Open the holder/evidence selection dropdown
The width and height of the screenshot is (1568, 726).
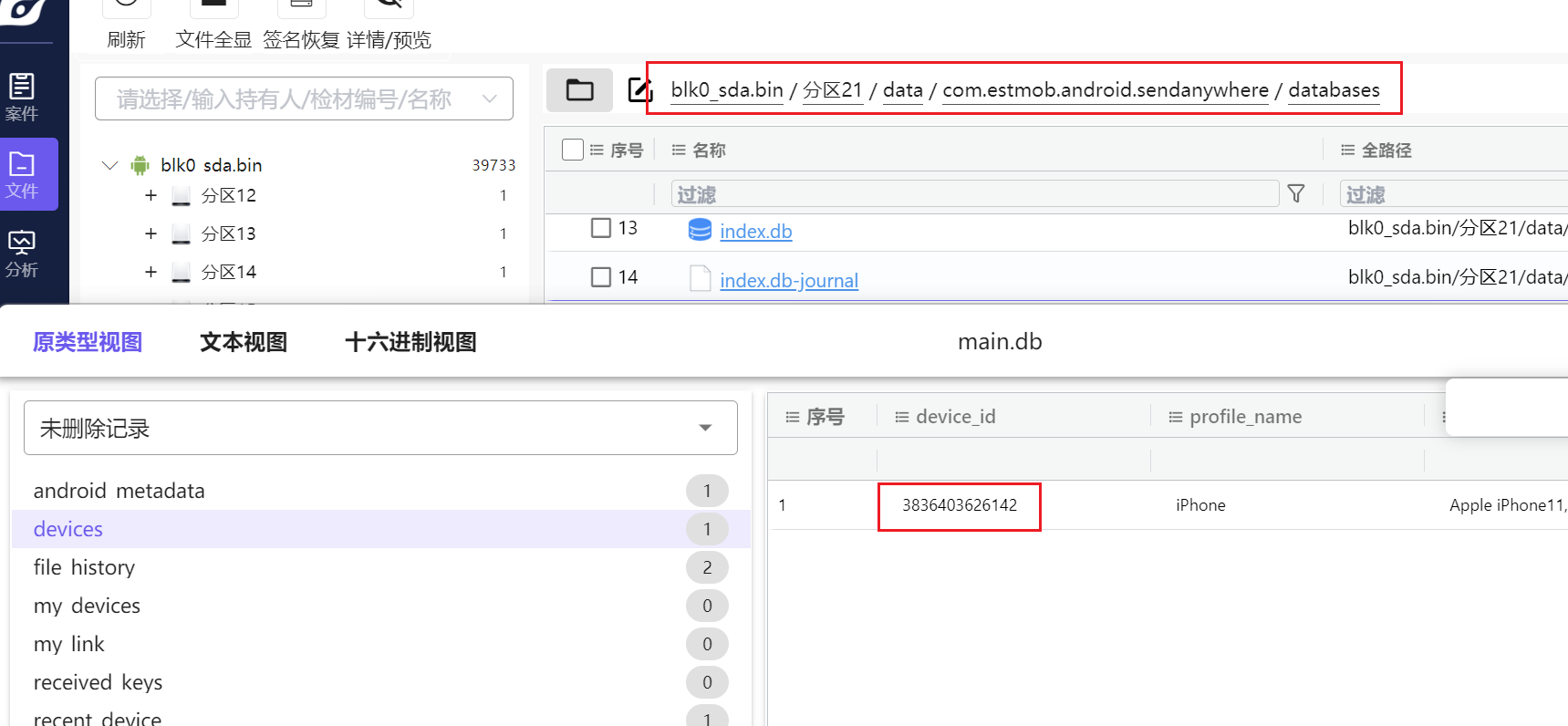pyautogui.click(x=304, y=99)
